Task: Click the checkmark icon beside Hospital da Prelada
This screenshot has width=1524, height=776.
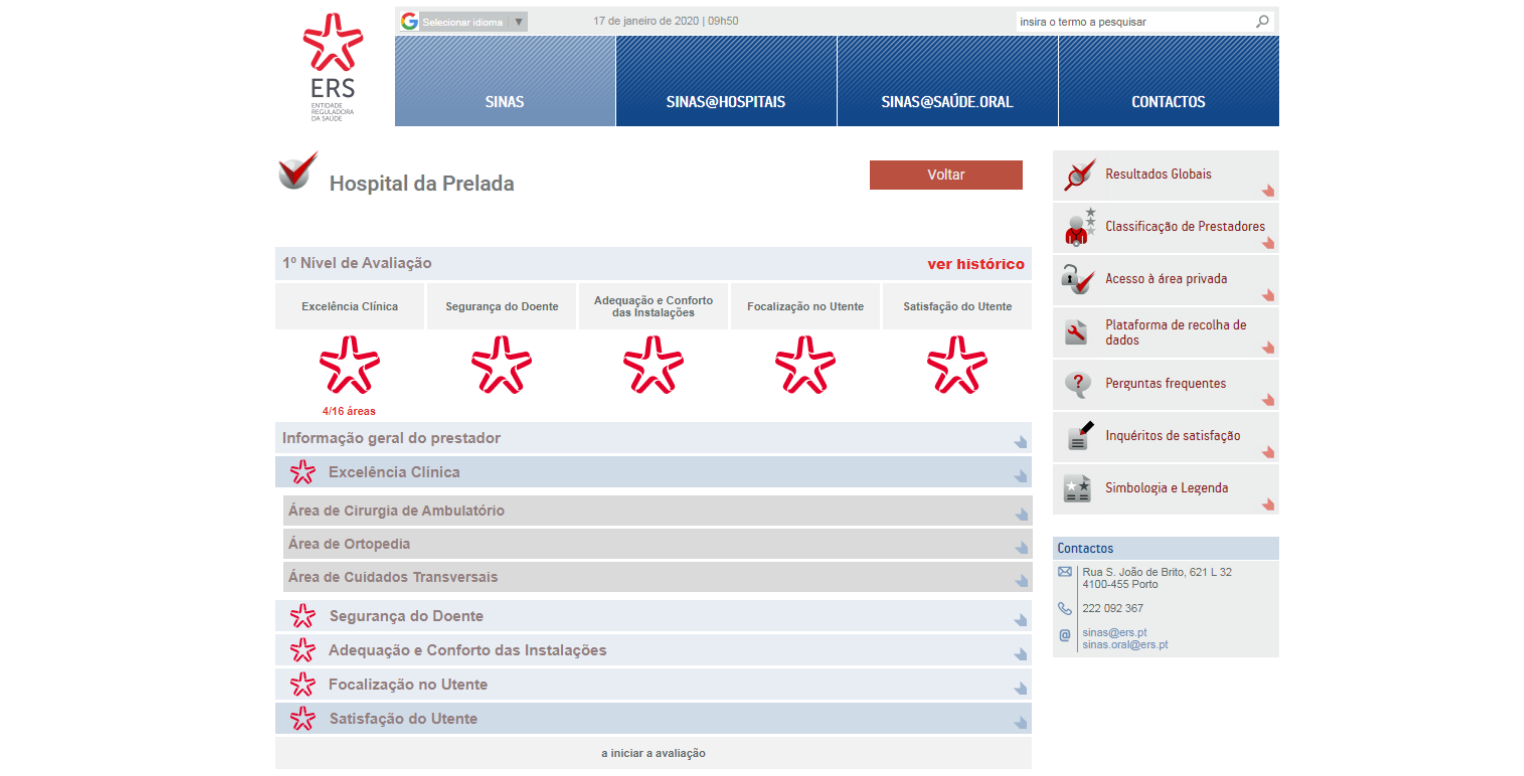Action: tap(298, 170)
